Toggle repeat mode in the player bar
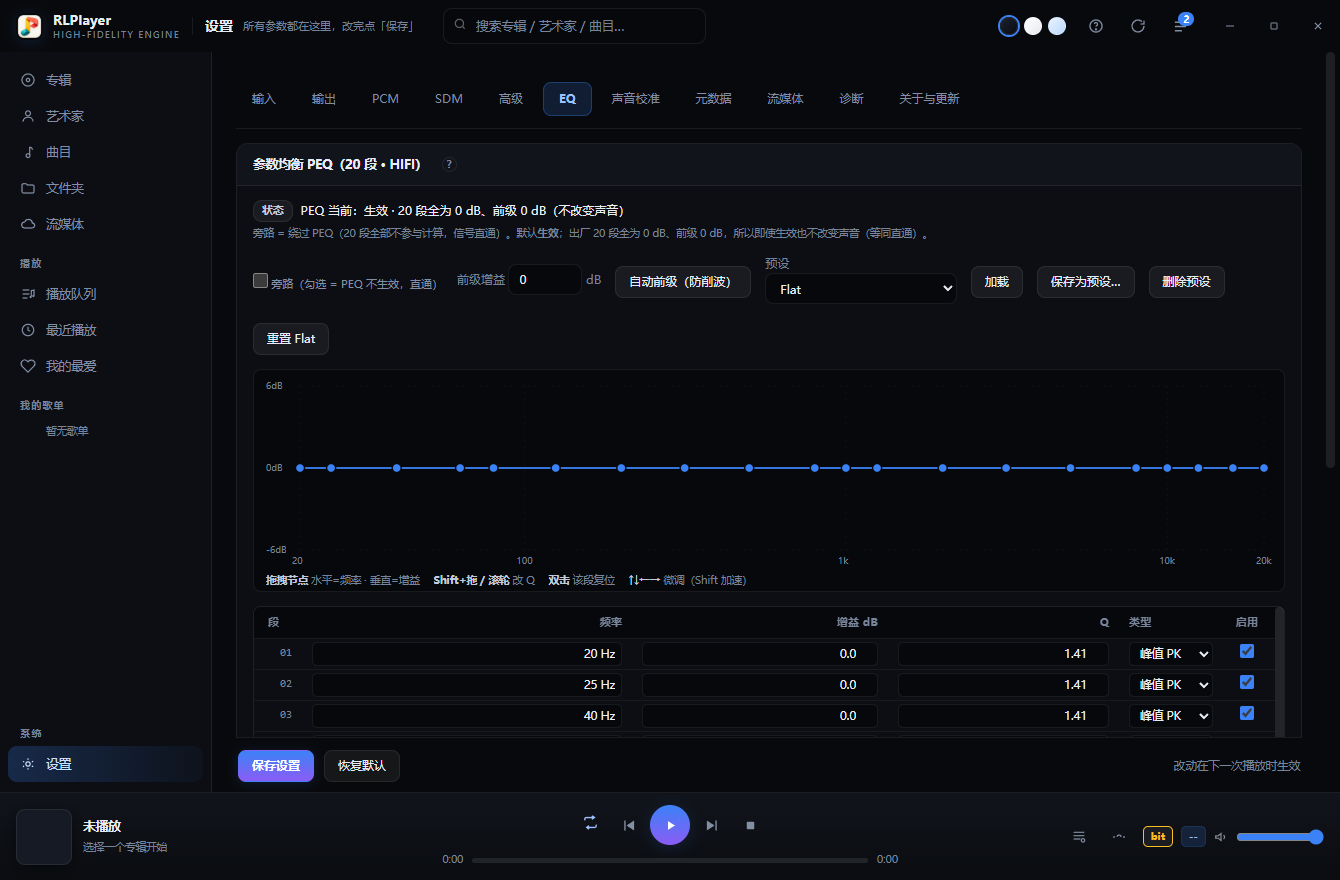The width and height of the screenshot is (1340, 880). point(591,823)
